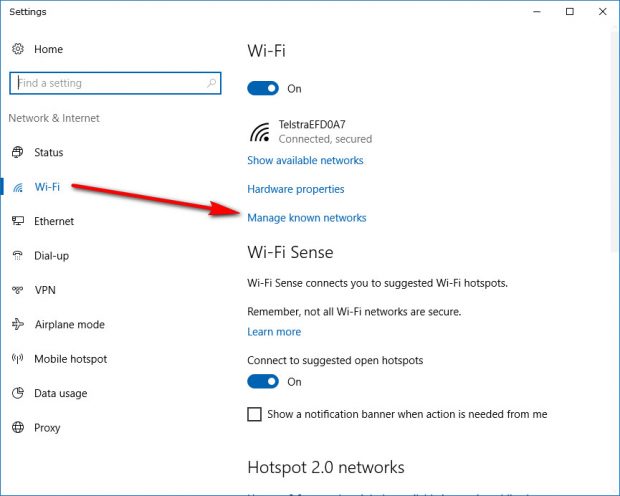Maximize the Settings window
The image size is (620, 496).
569,12
